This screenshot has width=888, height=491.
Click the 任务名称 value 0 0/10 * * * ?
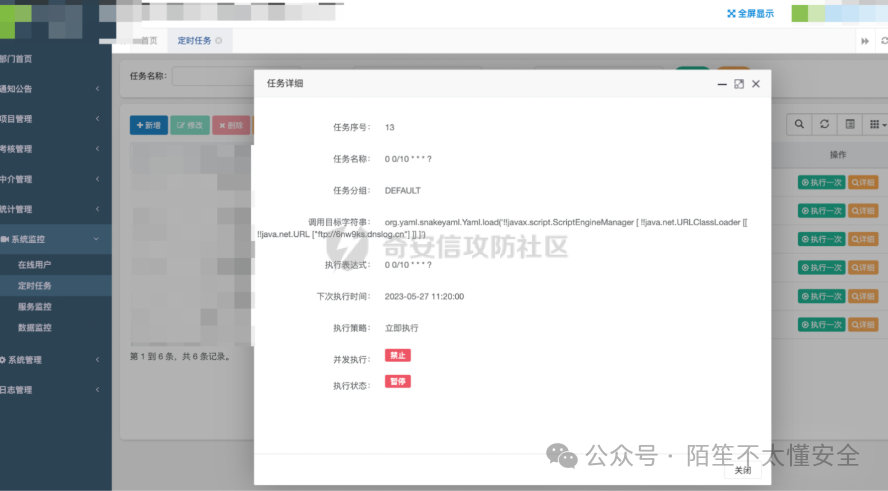point(408,159)
